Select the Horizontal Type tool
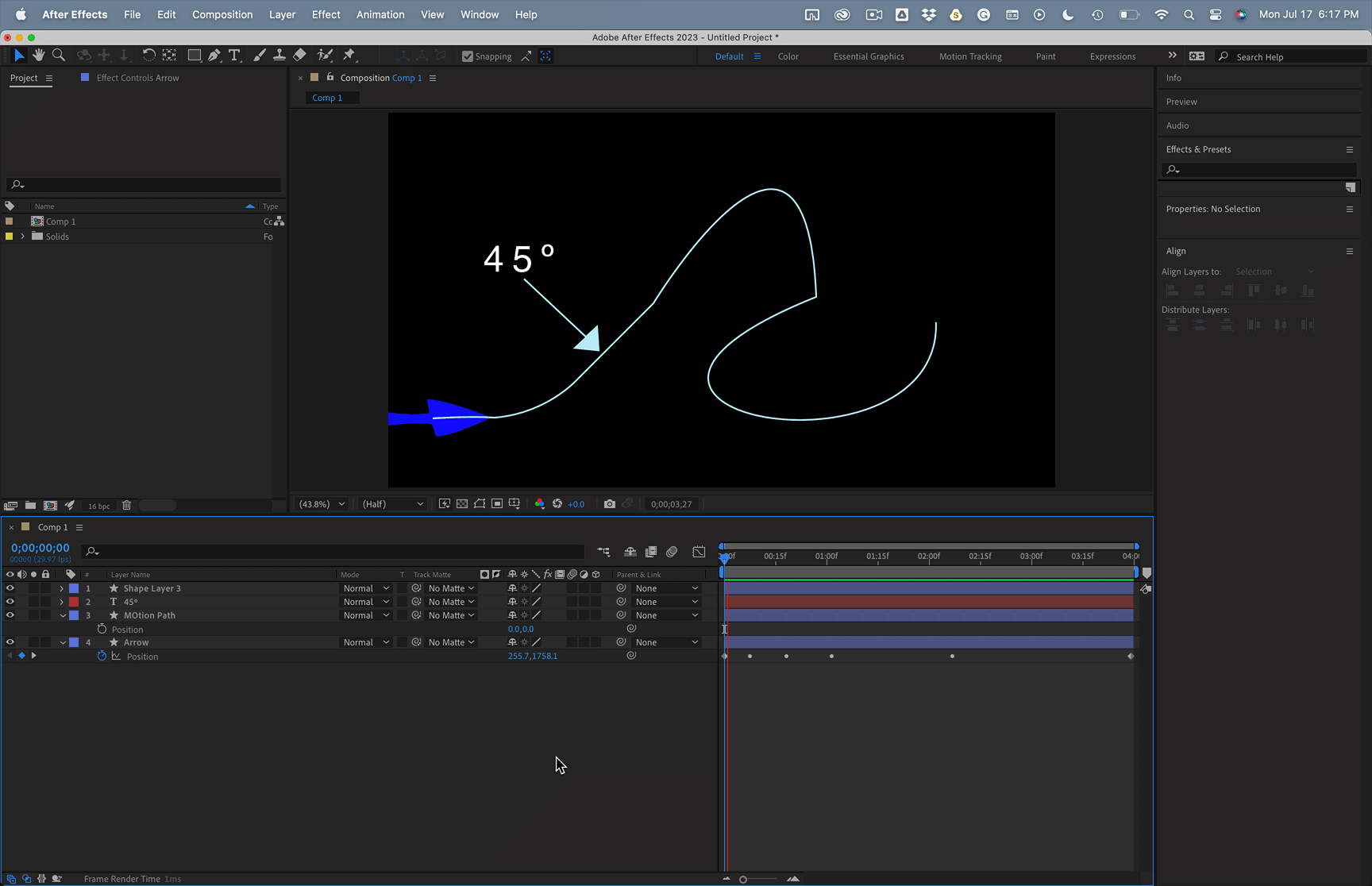 [234, 56]
